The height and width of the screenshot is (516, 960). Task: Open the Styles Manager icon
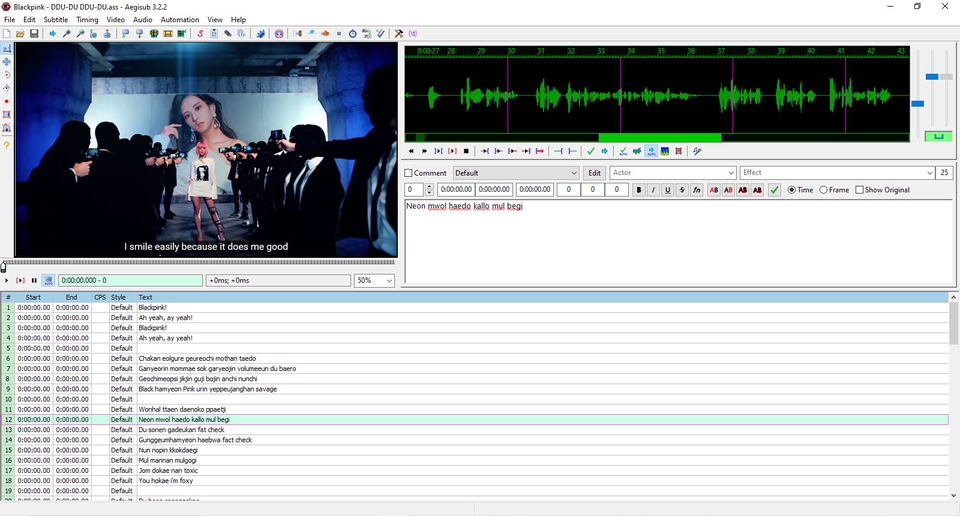tap(200, 34)
